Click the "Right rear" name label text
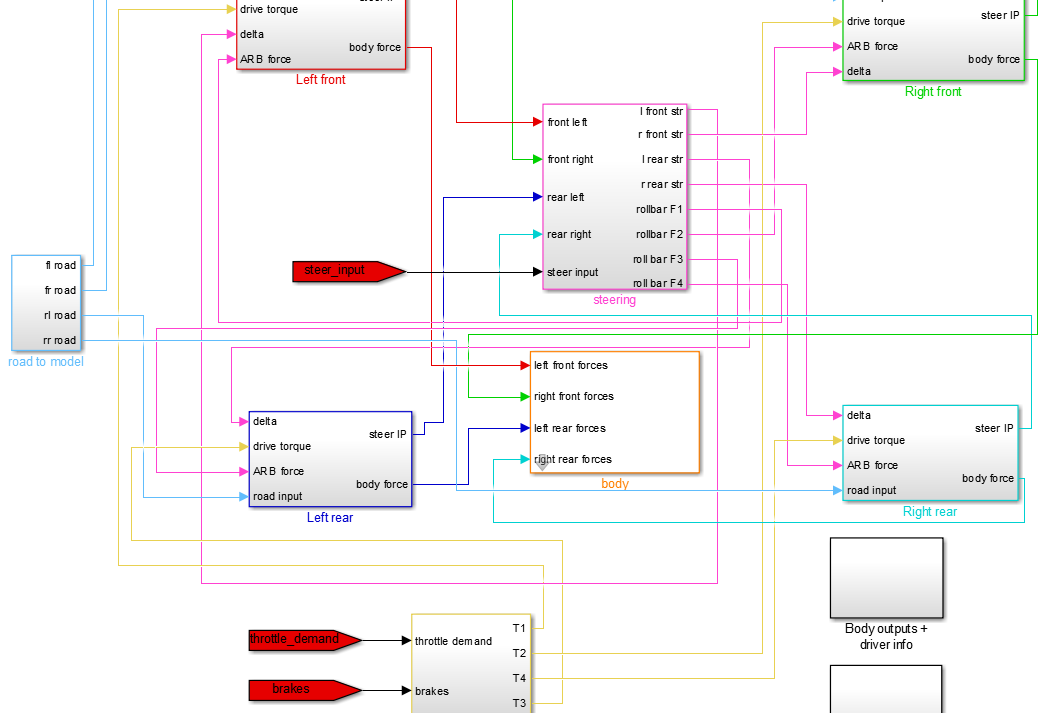Viewport: 1051px width, 713px height. pos(930,512)
